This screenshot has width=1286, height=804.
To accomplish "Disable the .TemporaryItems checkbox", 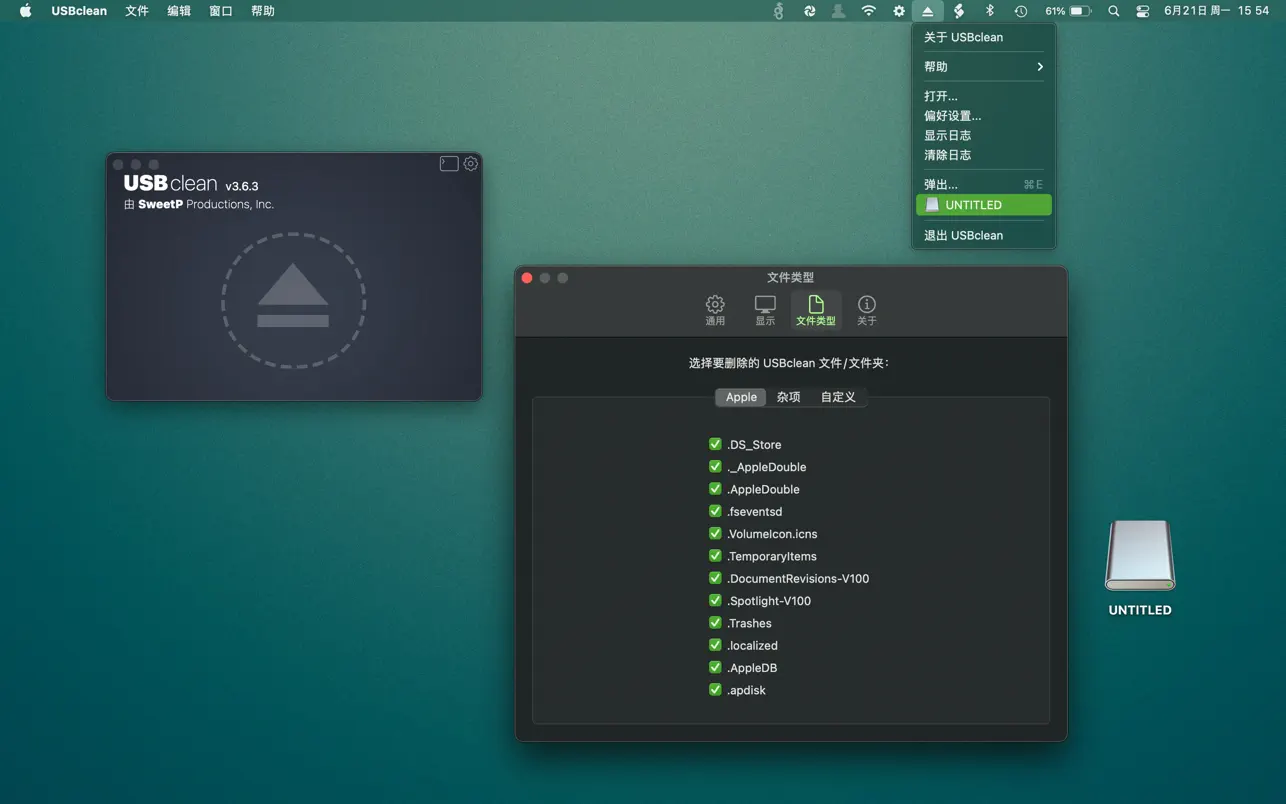I will point(715,556).
